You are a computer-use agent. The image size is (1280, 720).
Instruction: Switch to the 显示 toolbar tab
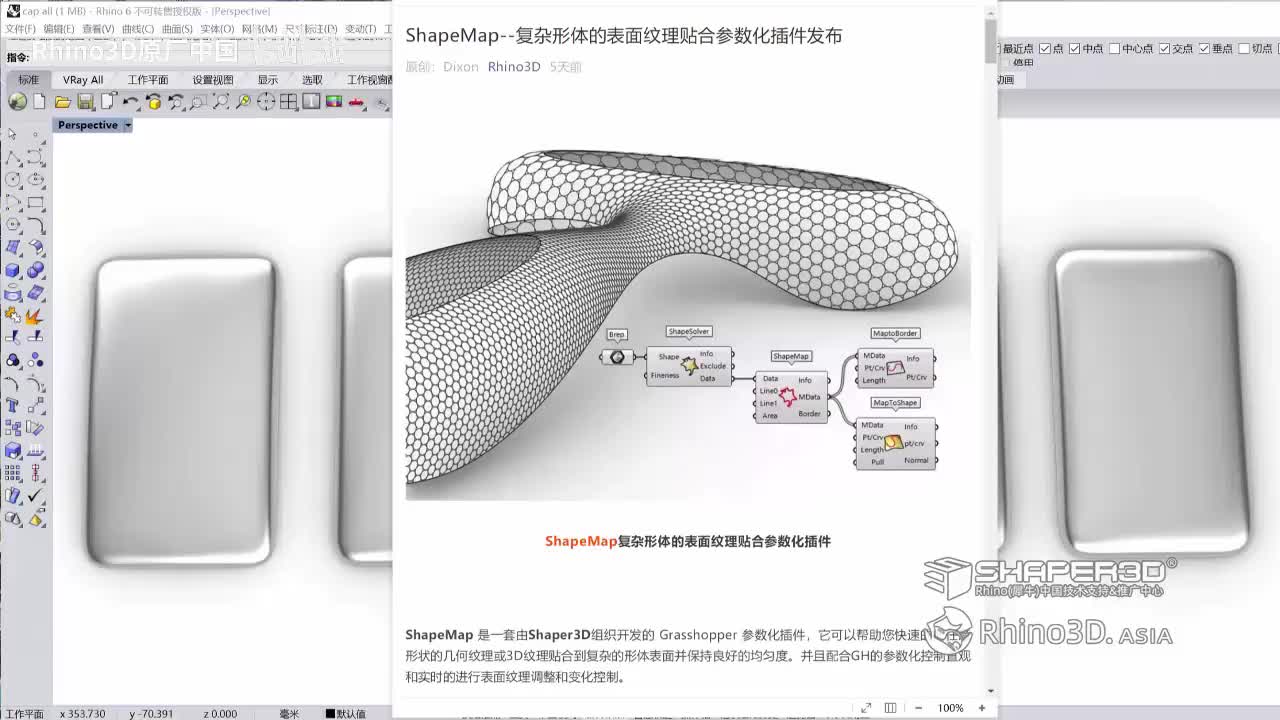pos(268,80)
